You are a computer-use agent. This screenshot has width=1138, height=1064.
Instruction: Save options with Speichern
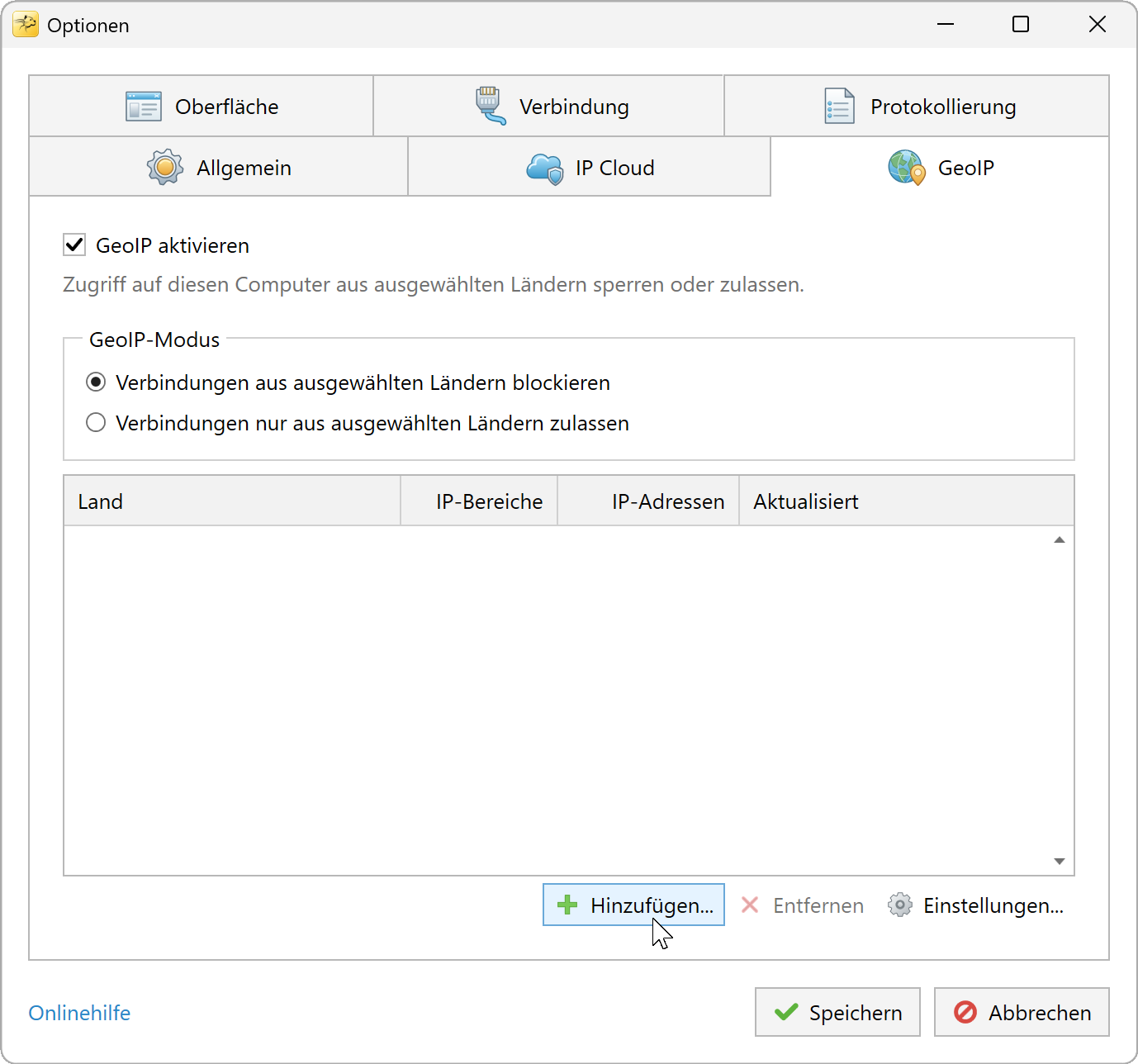pyautogui.click(x=837, y=1012)
